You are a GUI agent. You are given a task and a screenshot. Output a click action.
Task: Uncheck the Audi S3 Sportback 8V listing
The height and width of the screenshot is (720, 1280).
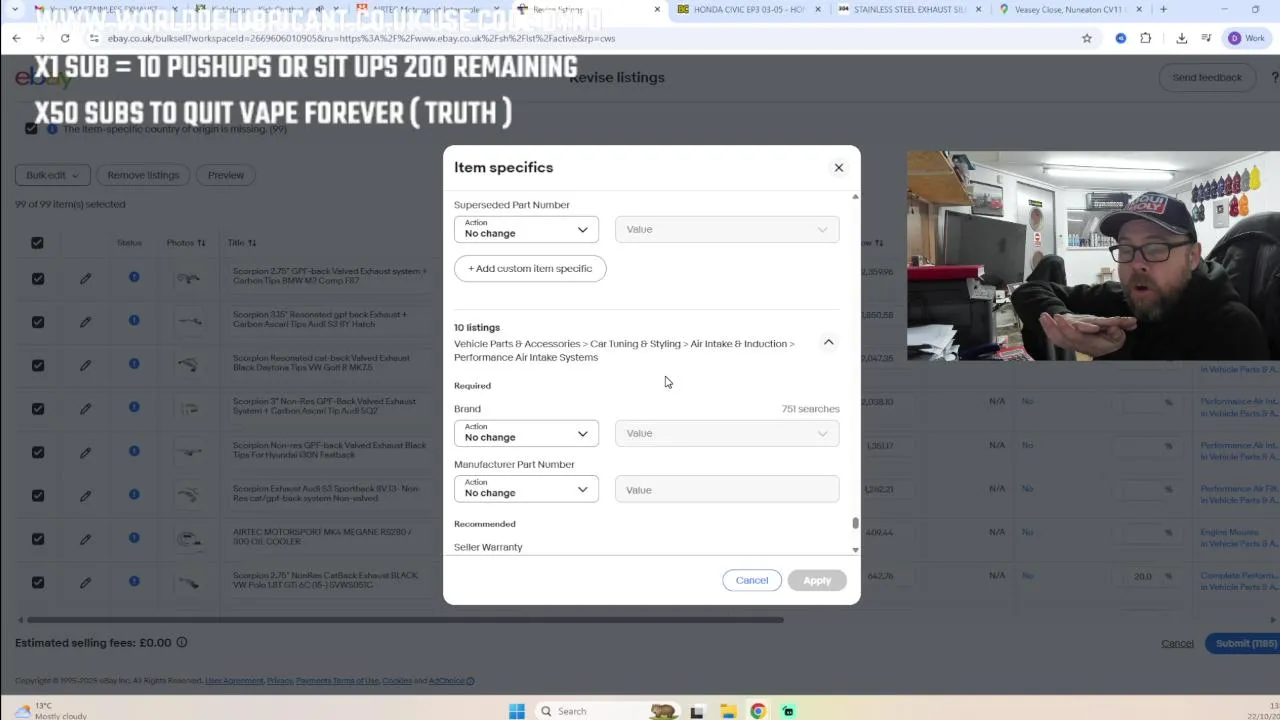pos(37,495)
